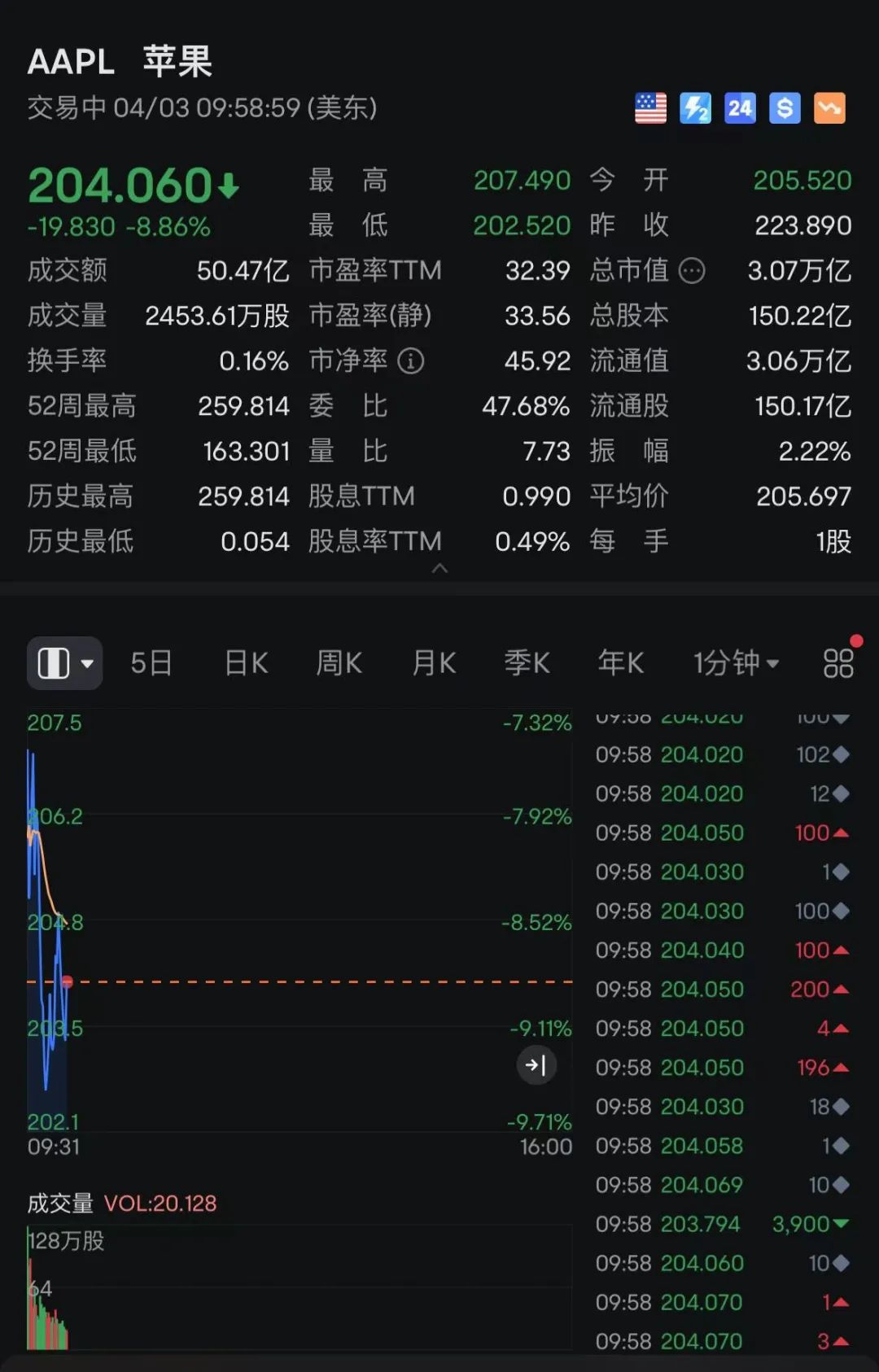This screenshot has height=1372, width=879.
Task: Switch to the 季K chart tab
Action: pos(527,663)
